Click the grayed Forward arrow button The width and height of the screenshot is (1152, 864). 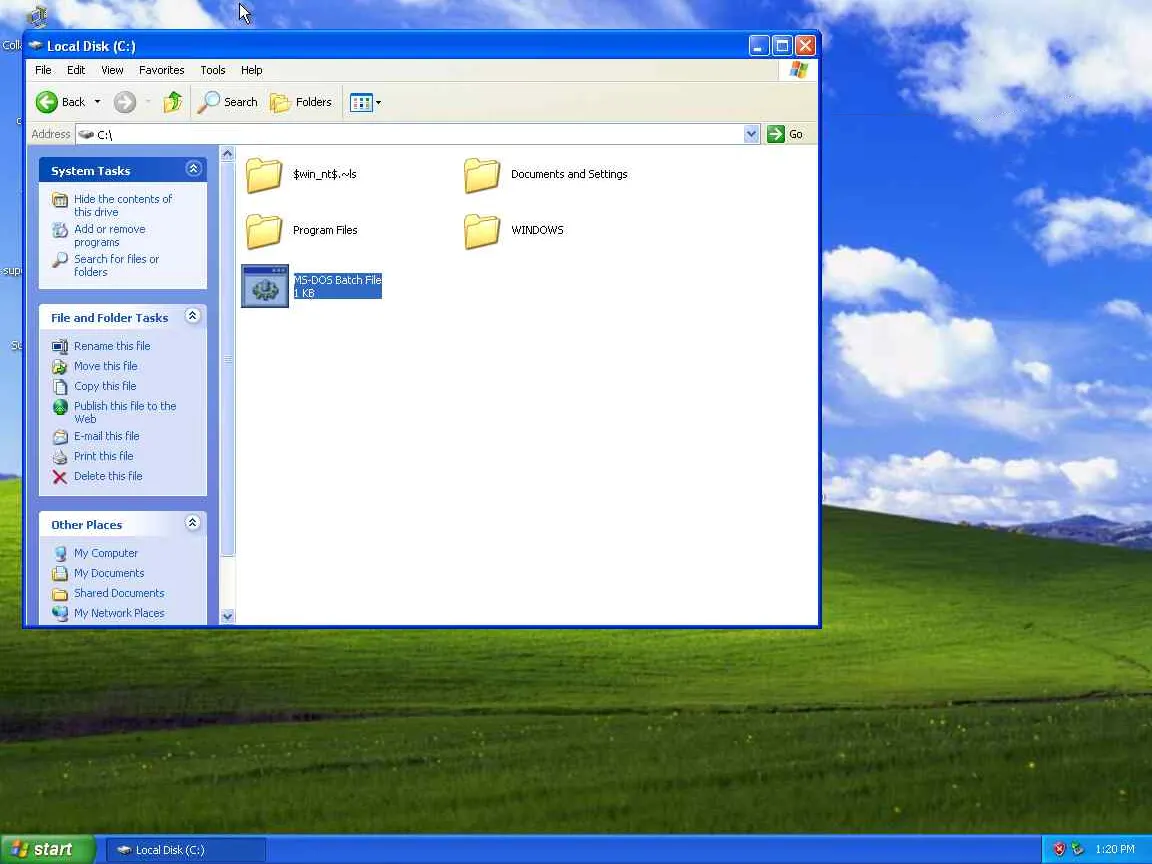coord(125,102)
